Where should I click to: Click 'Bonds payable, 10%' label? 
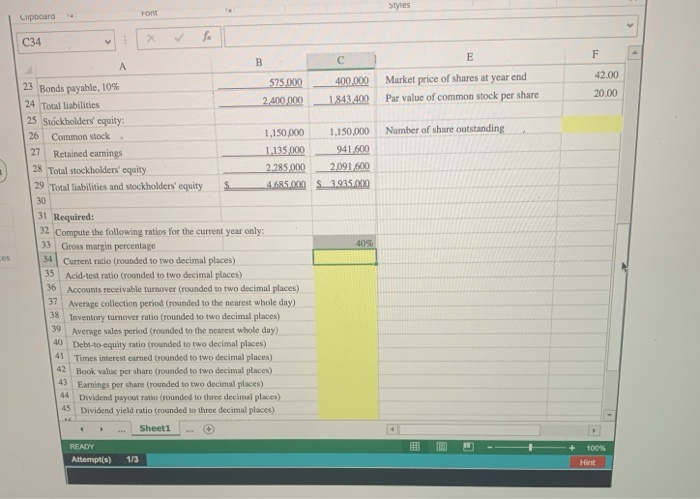click(x=79, y=87)
